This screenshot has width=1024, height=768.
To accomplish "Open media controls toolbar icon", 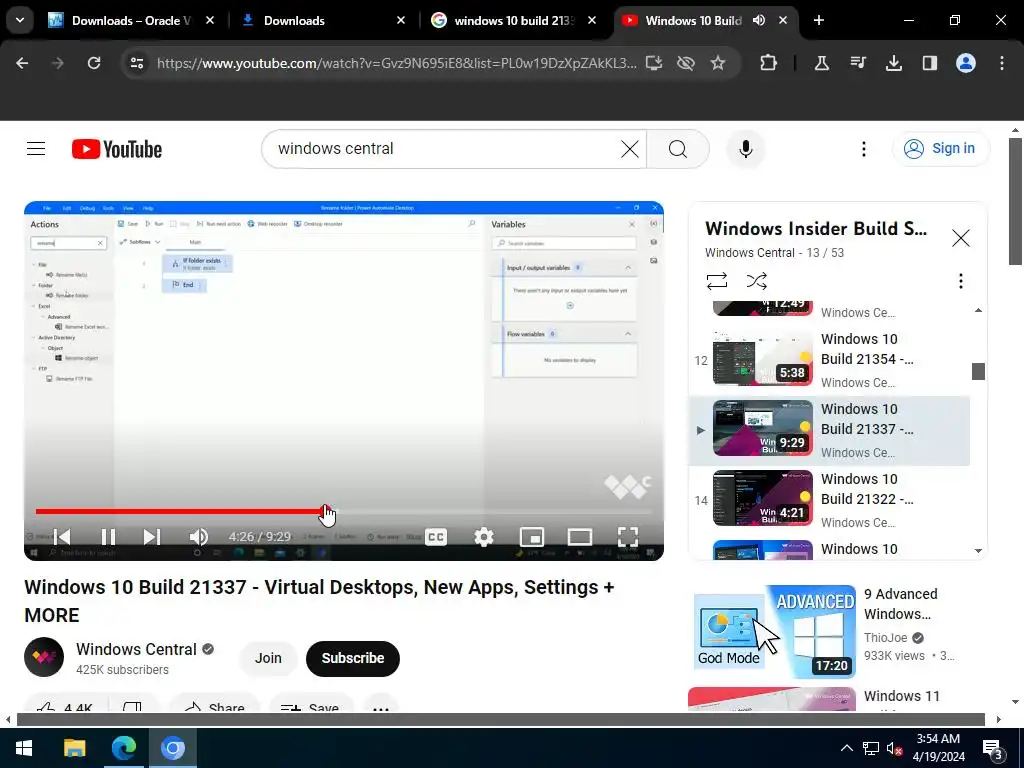I will (858, 63).
